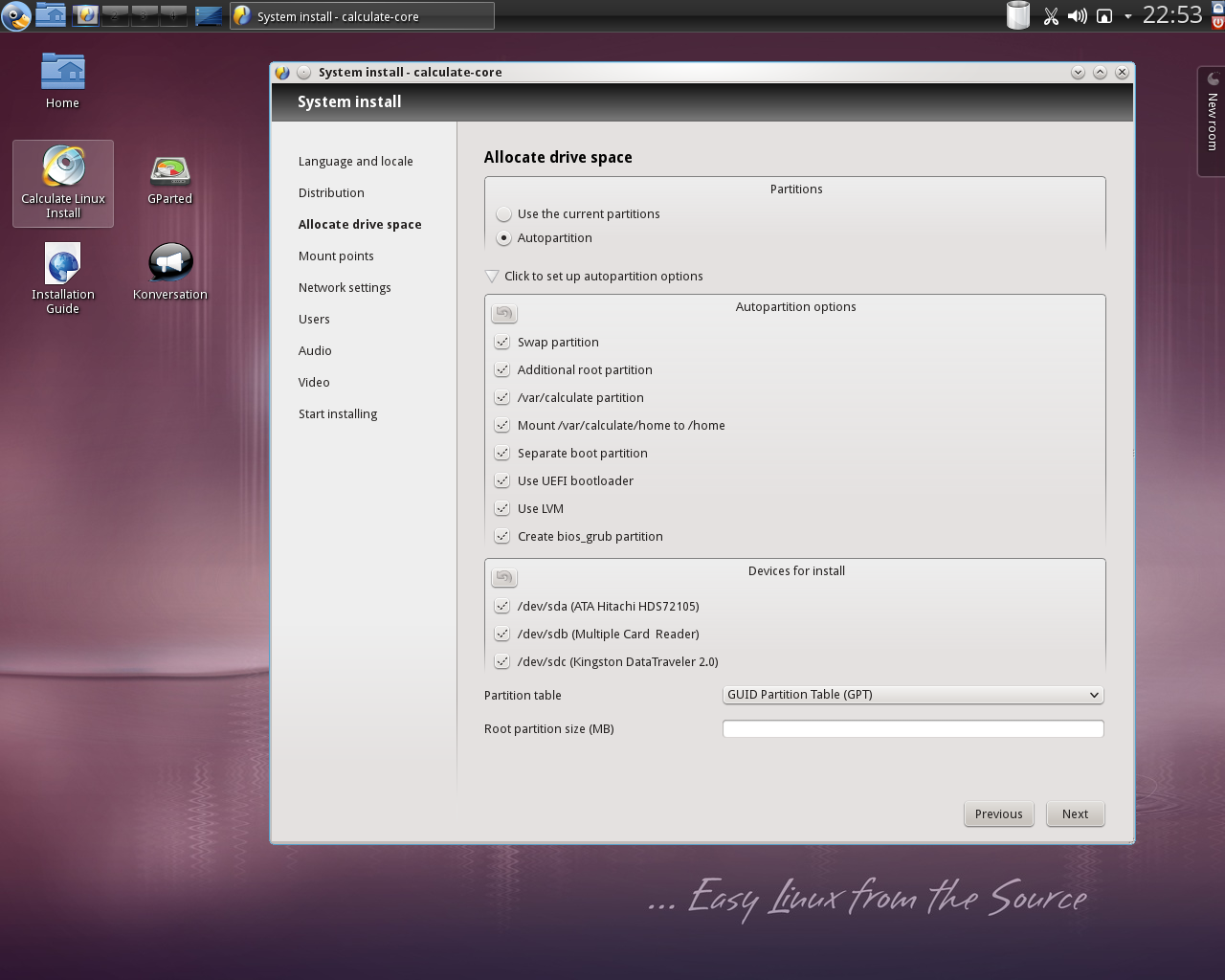
Task: Go to the Mount points step
Action: coord(336,256)
